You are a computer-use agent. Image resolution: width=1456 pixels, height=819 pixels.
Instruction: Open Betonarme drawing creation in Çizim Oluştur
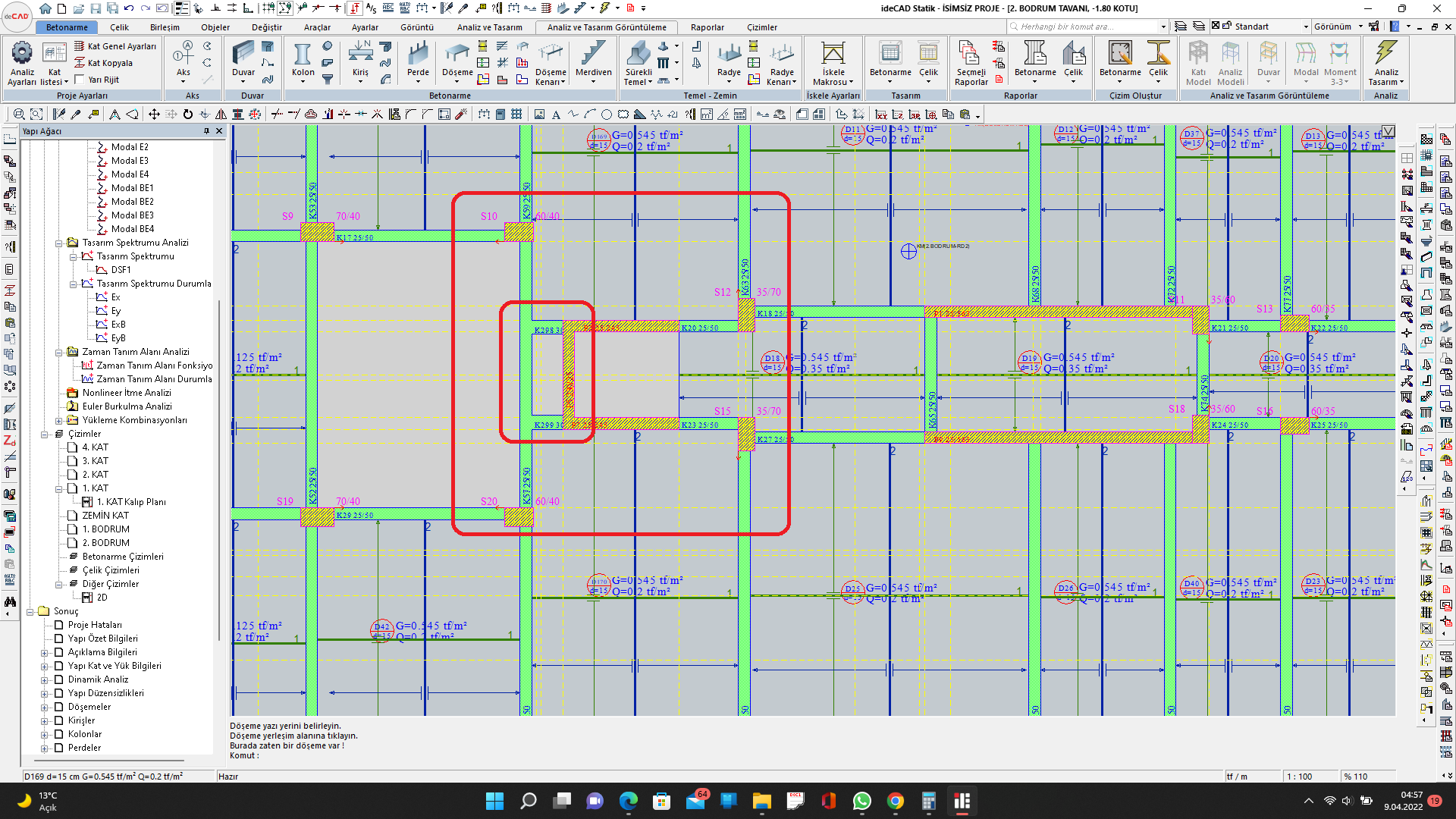pos(1120,61)
